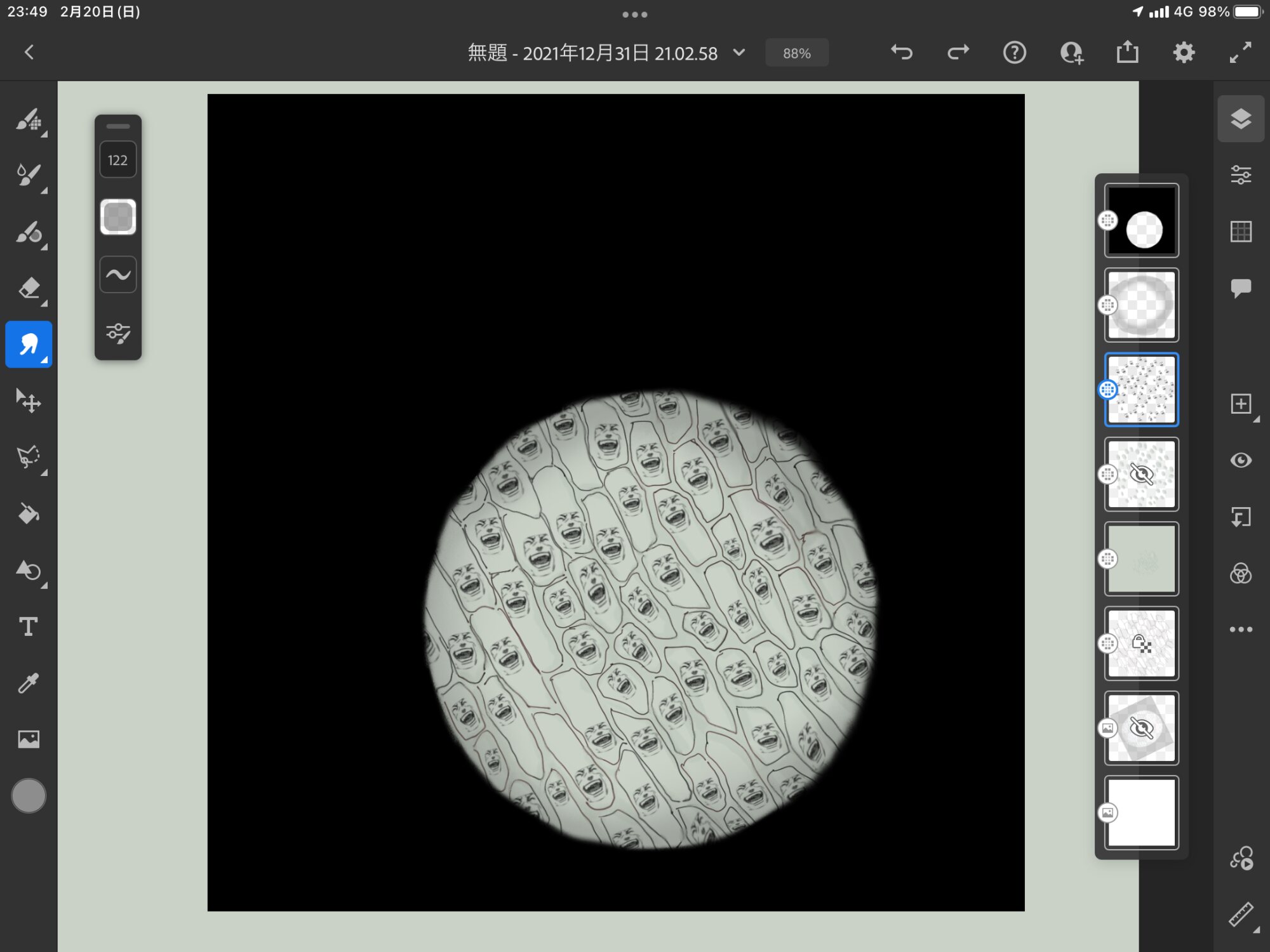Tap the brush size 122 button
Image resolution: width=1270 pixels, height=952 pixels.
[118, 160]
